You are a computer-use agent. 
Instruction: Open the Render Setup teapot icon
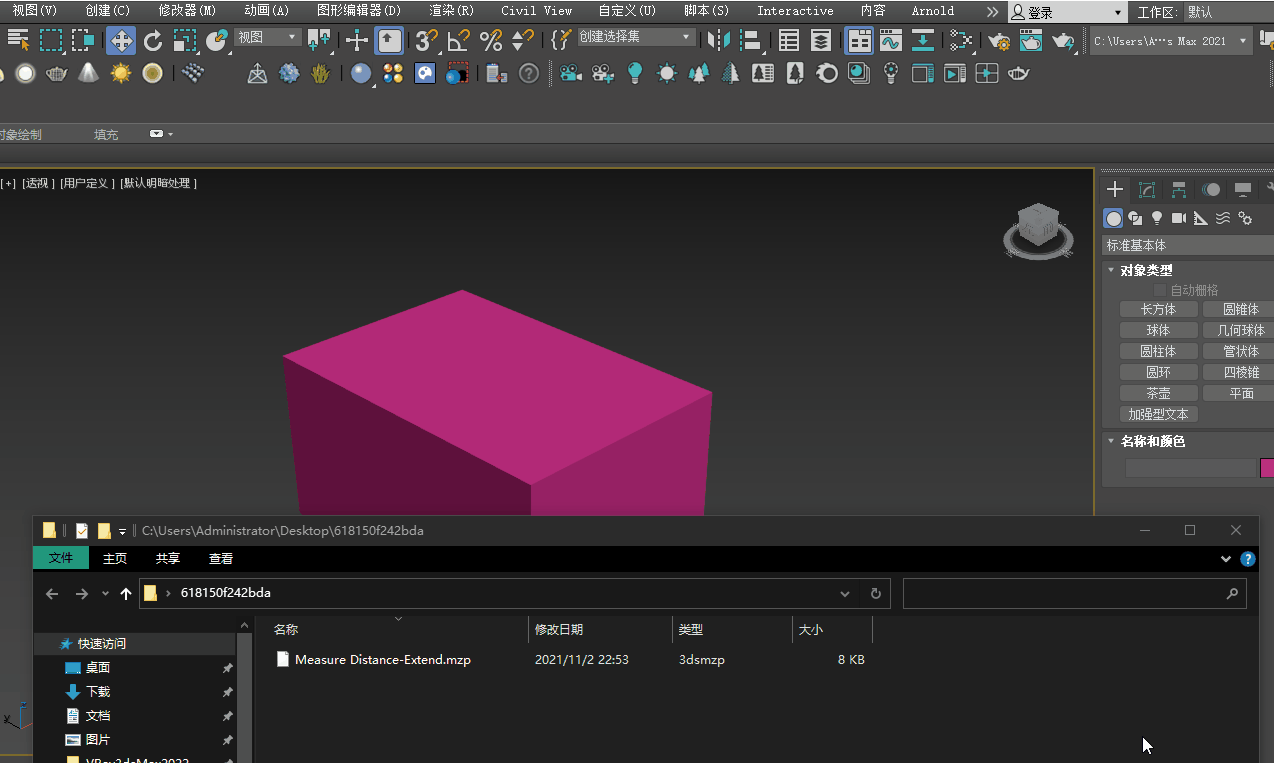998,41
